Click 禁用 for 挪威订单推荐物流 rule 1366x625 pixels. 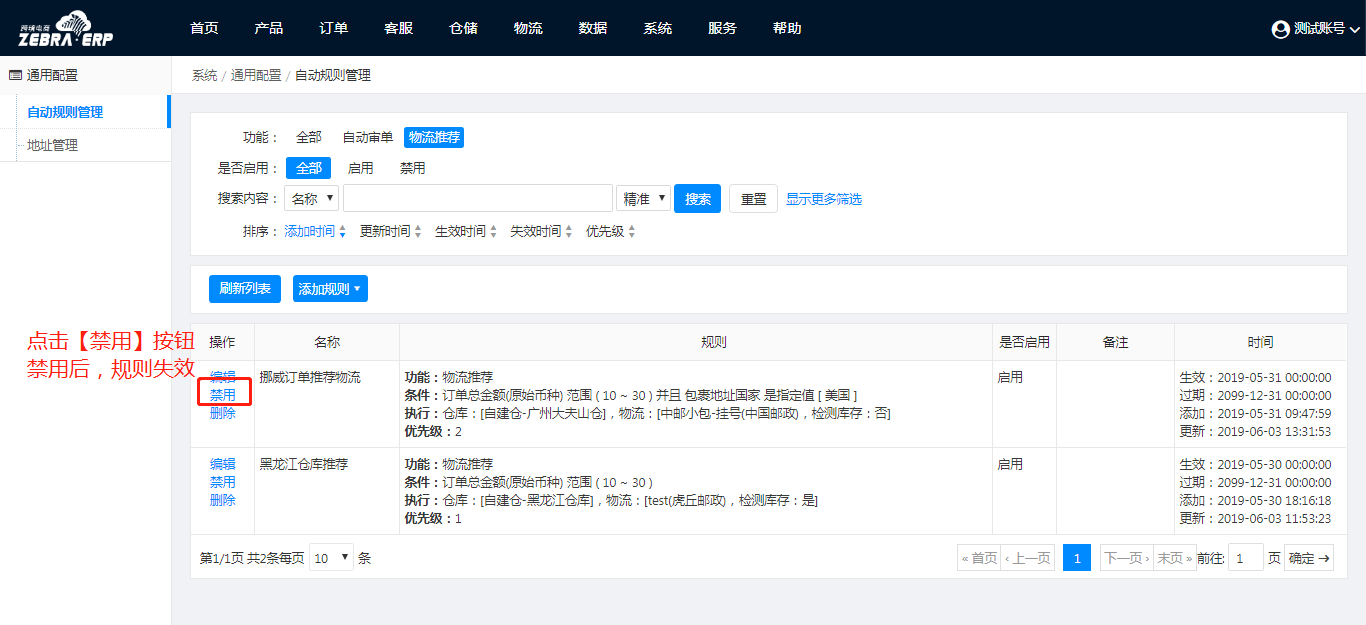(x=223, y=395)
